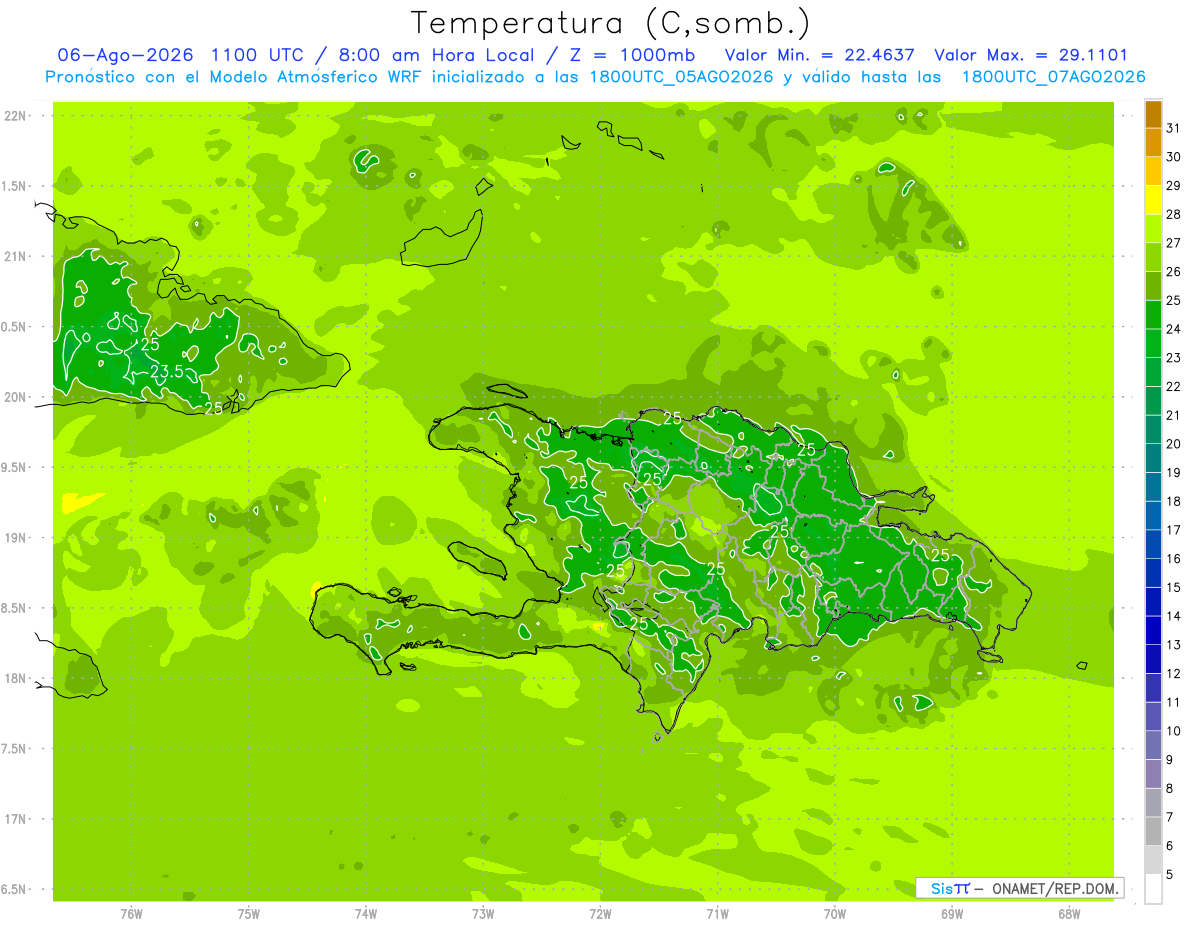
Task: Click colorbar label '28'
Action: tap(1174, 214)
